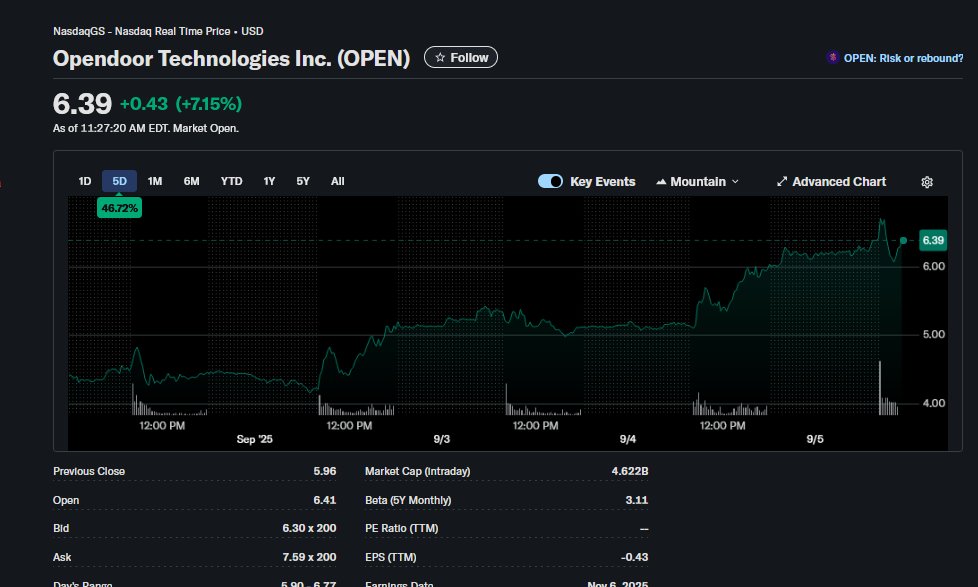Click the 9/5 date label on chart axis
978x587 pixels.
(x=815, y=439)
